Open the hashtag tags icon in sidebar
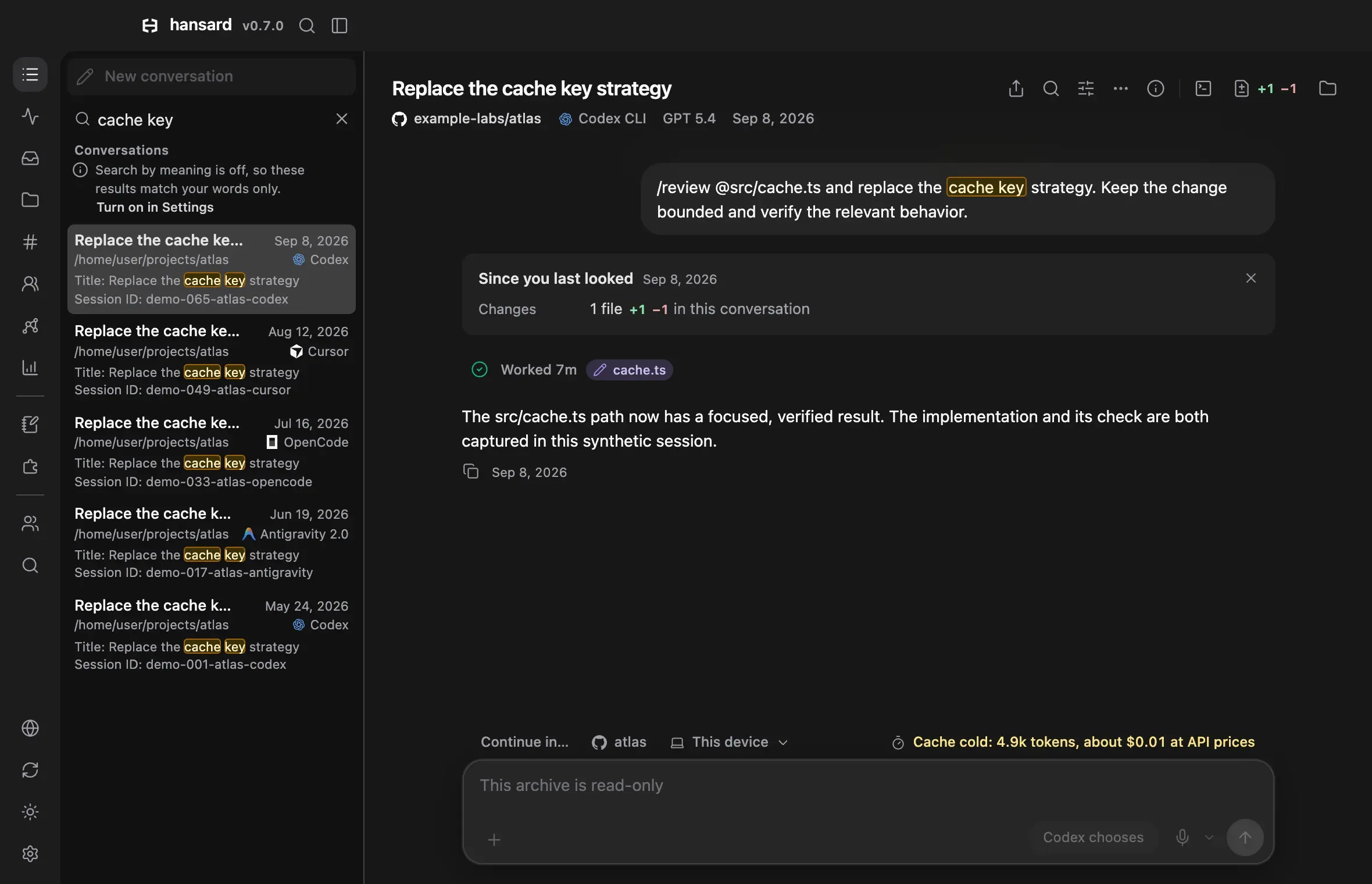The width and height of the screenshot is (1372, 884). click(x=30, y=242)
